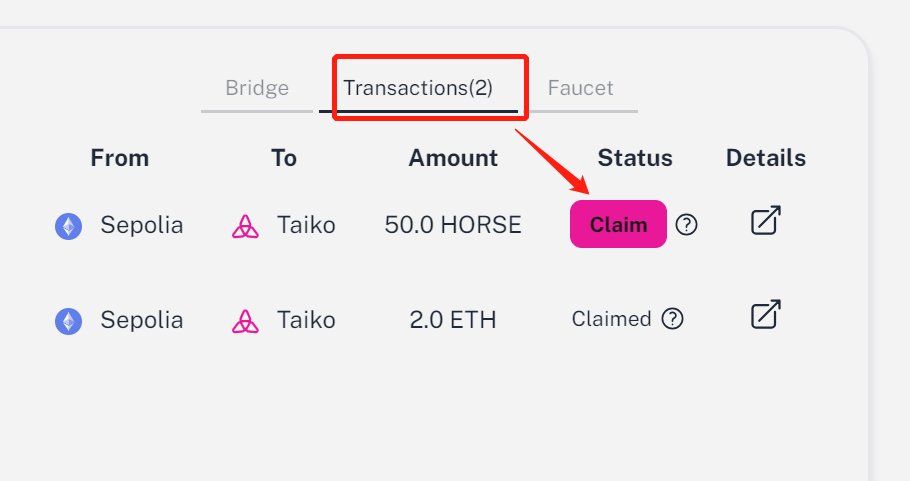
Task: Click the Claimed status text
Action: point(611,319)
